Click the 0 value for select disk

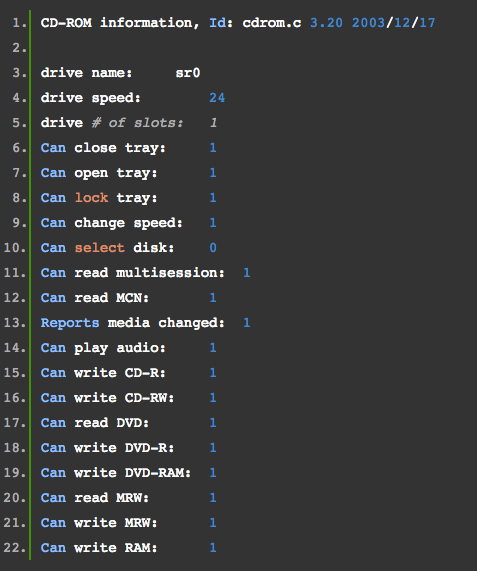coord(213,248)
